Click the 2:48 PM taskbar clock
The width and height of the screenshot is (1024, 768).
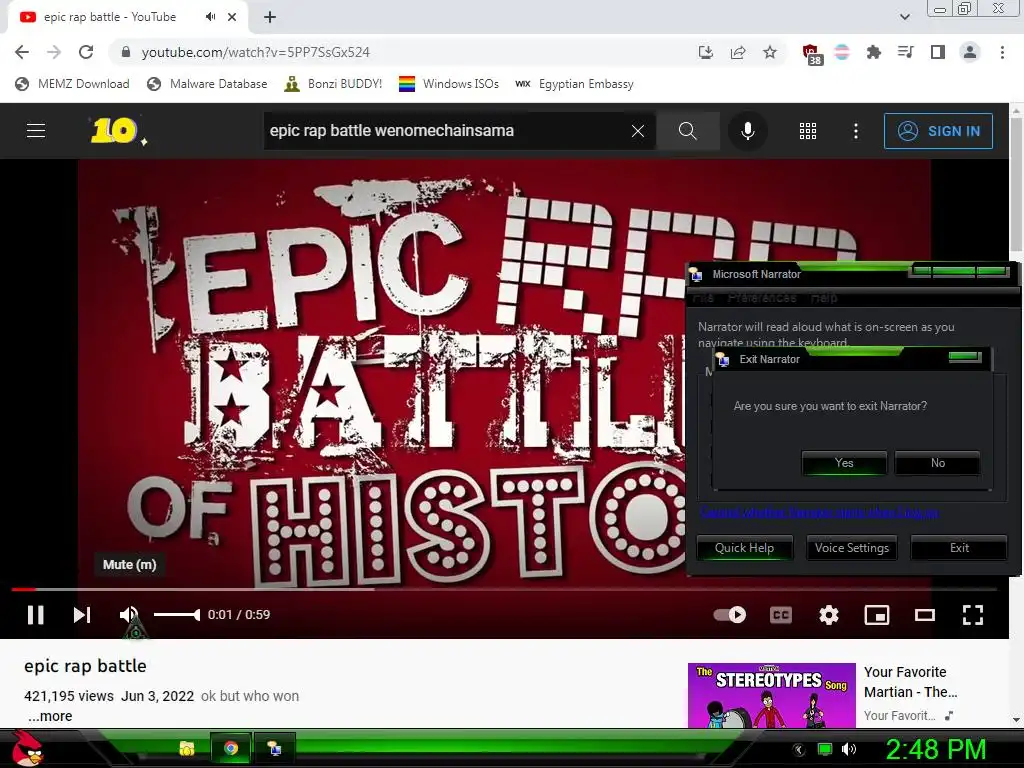tap(935, 750)
